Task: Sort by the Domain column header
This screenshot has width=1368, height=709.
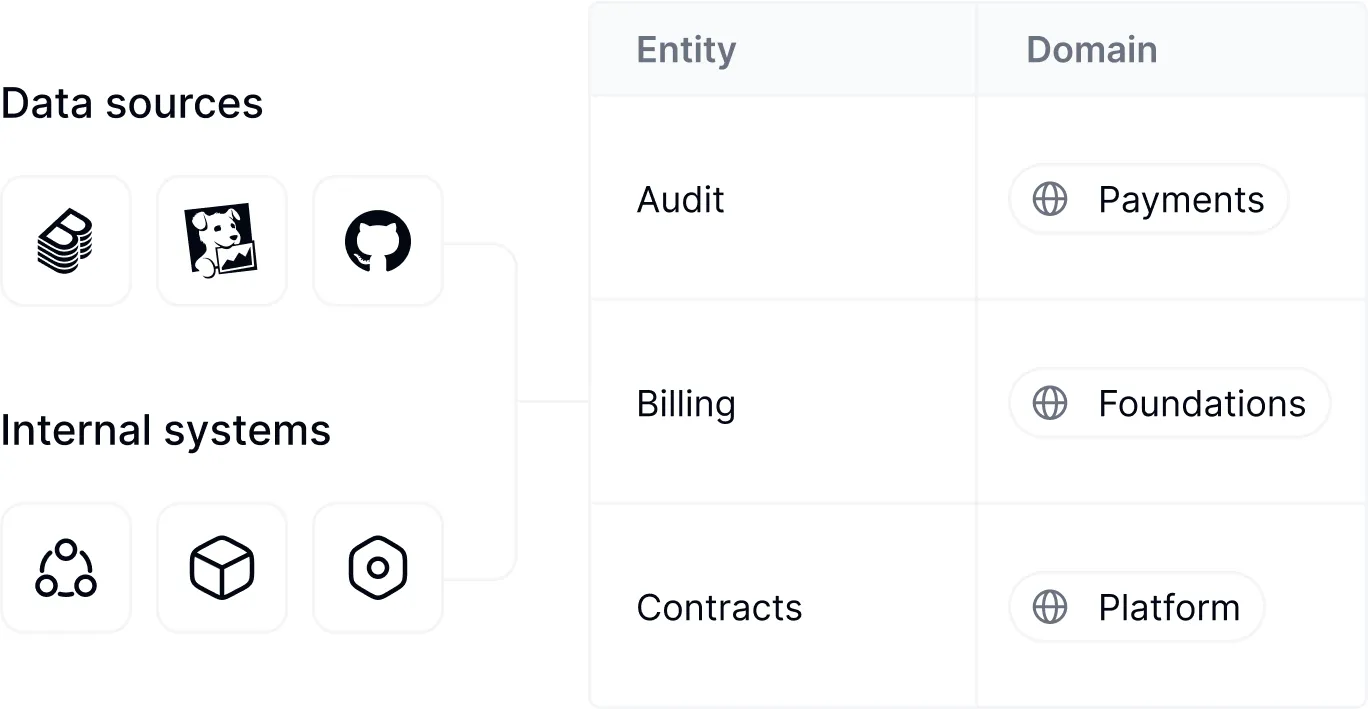Action: click(1091, 50)
